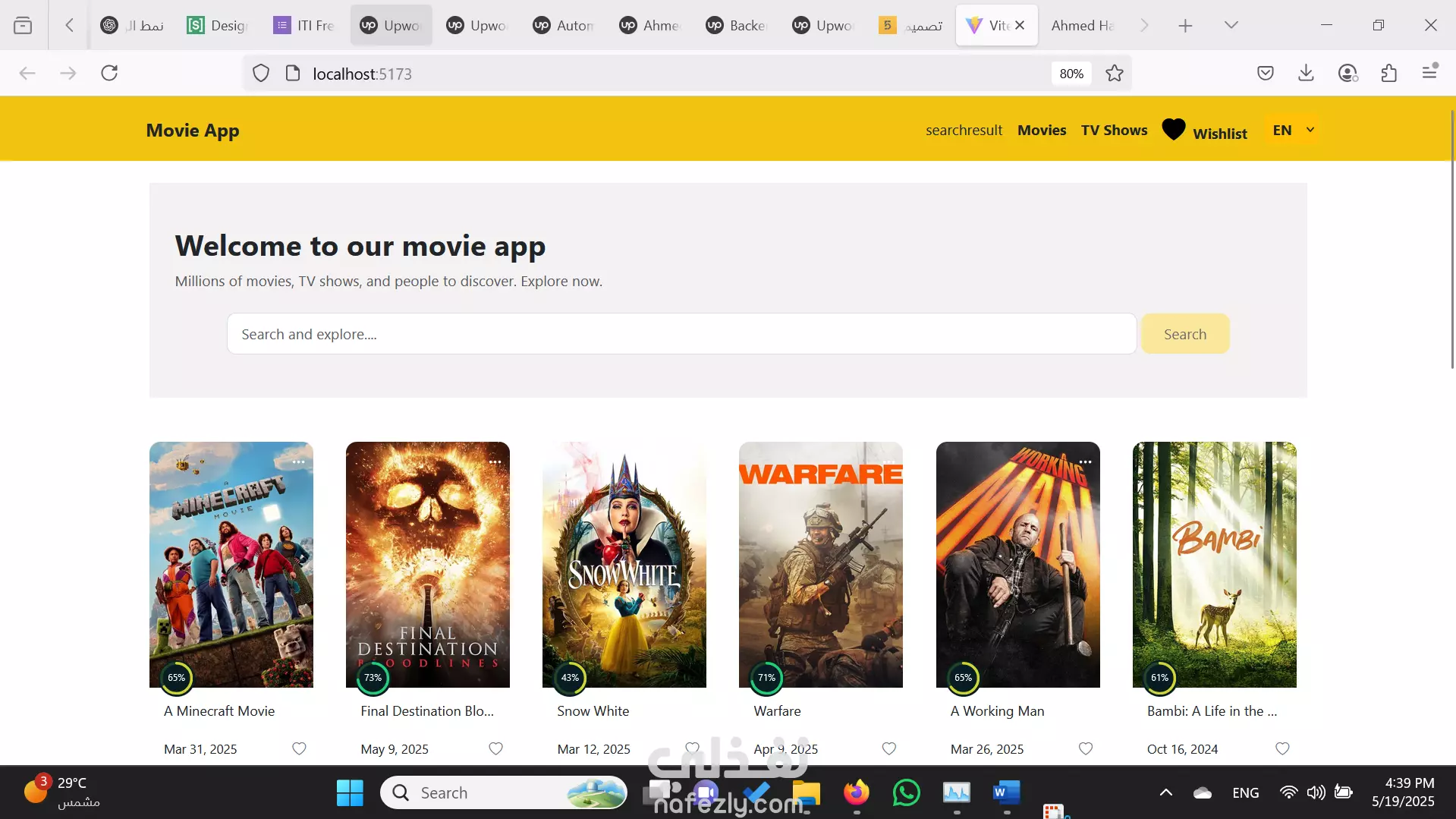Screen dimensions: 1456x819
Task: Focus the Search and explore input field
Action: click(681, 334)
